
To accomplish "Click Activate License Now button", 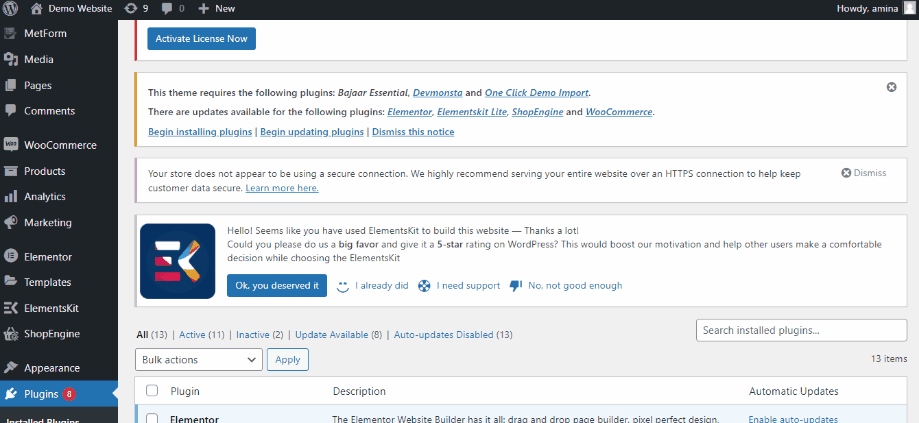I will [202, 39].
